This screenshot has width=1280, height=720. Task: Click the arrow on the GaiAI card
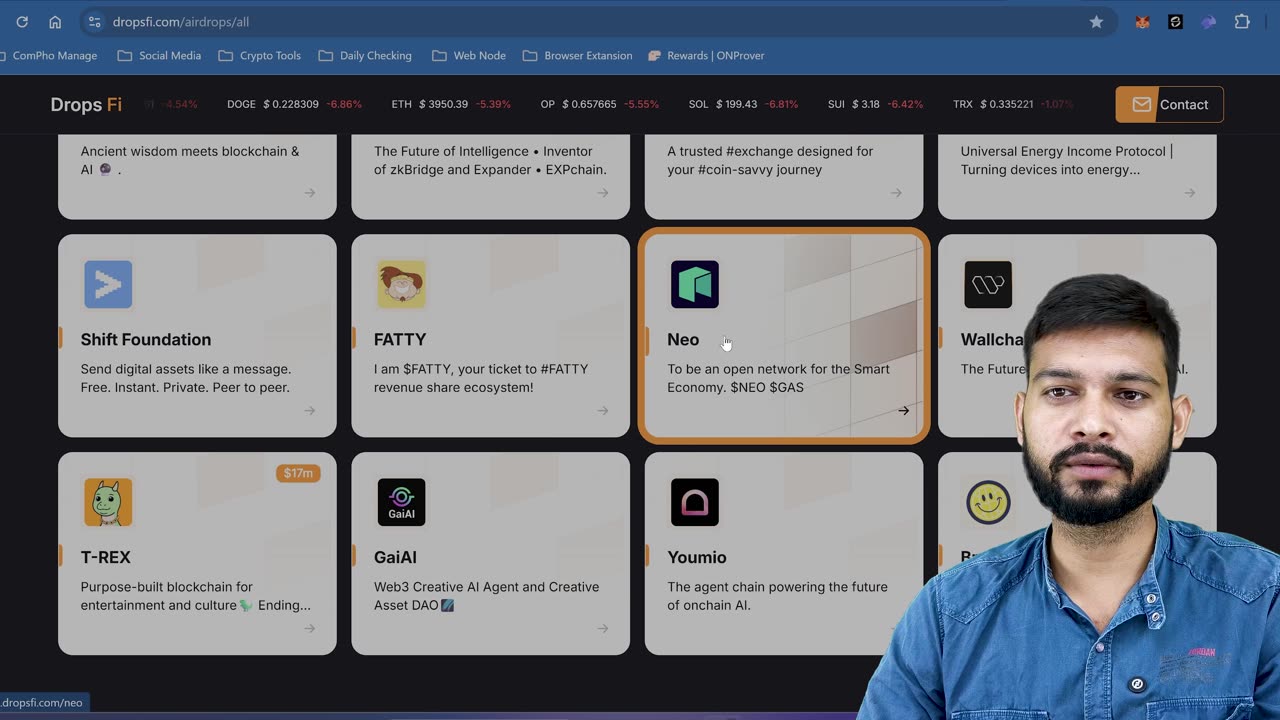603,628
